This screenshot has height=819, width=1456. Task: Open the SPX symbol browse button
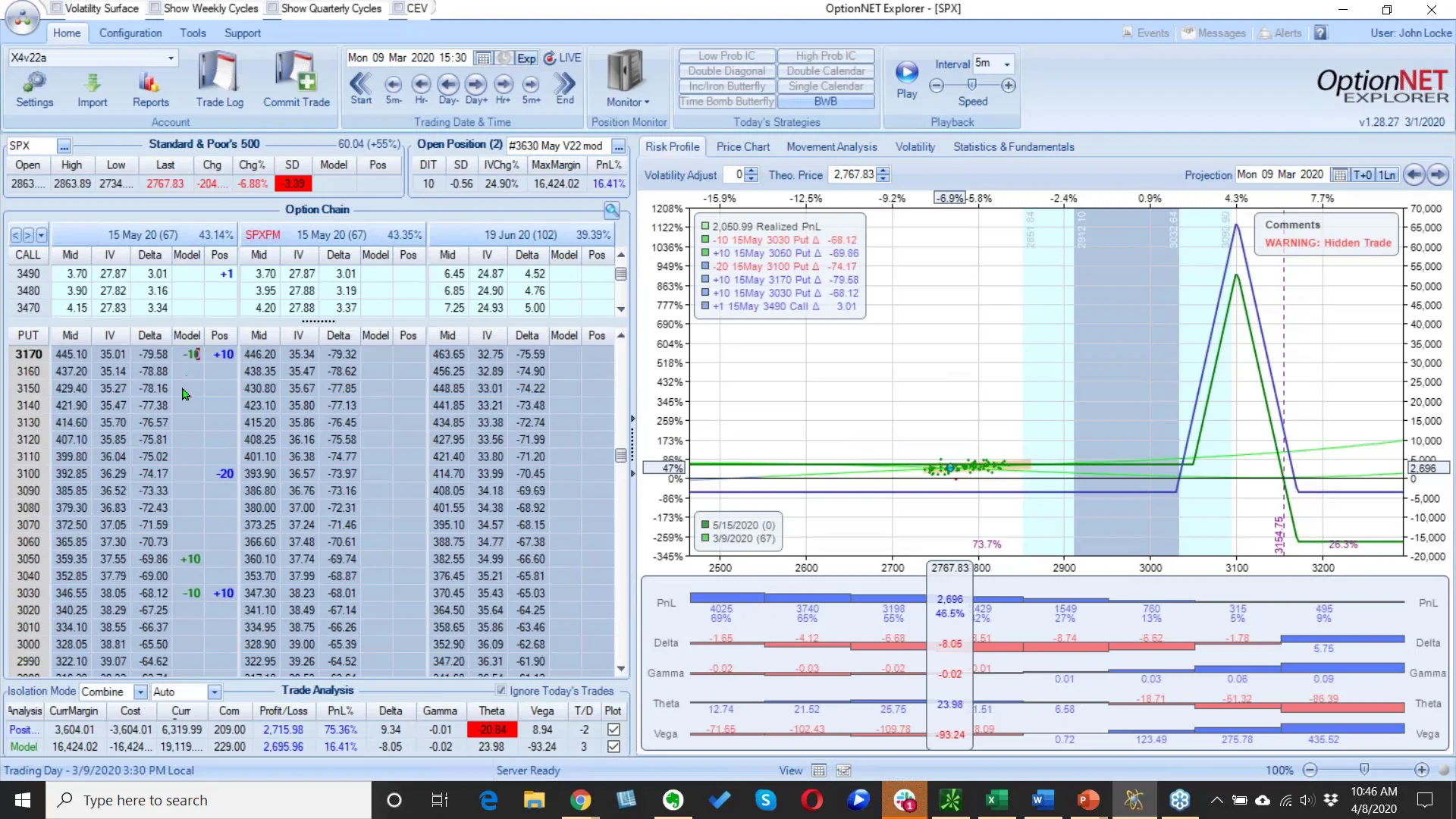pyautogui.click(x=64, y=146)
